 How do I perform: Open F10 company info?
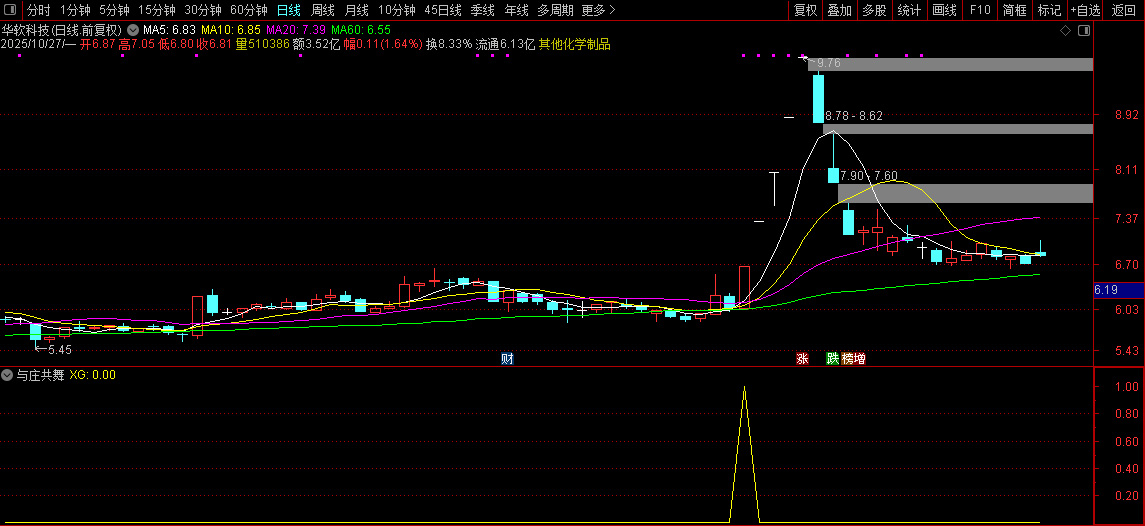pyautogui.click(x=980, y=10)
